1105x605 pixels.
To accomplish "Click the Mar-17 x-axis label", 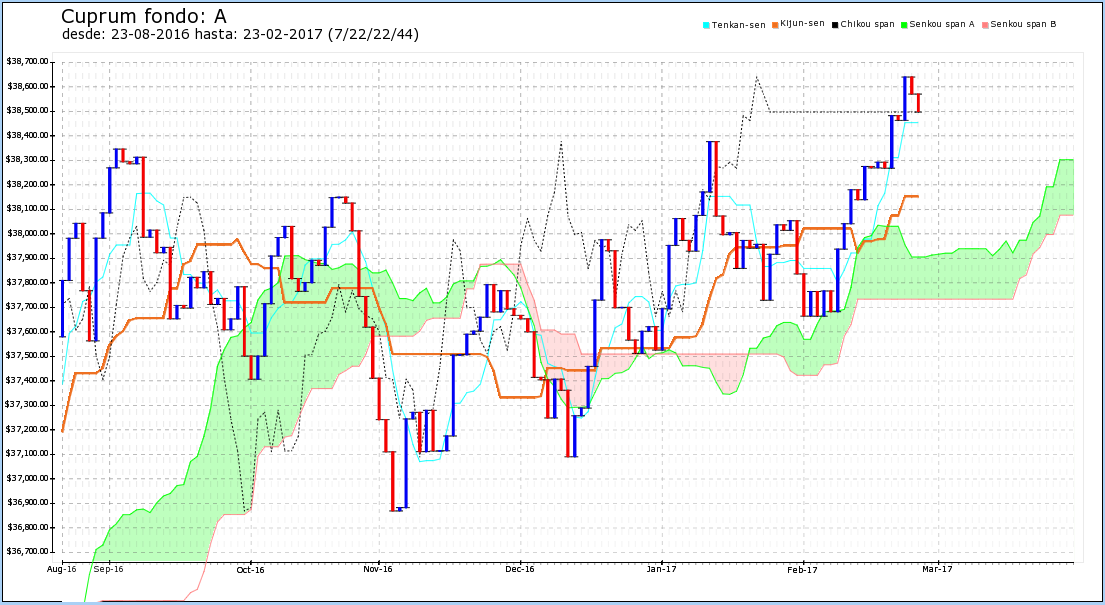I will pyautogui.click(x=937, y=569).
